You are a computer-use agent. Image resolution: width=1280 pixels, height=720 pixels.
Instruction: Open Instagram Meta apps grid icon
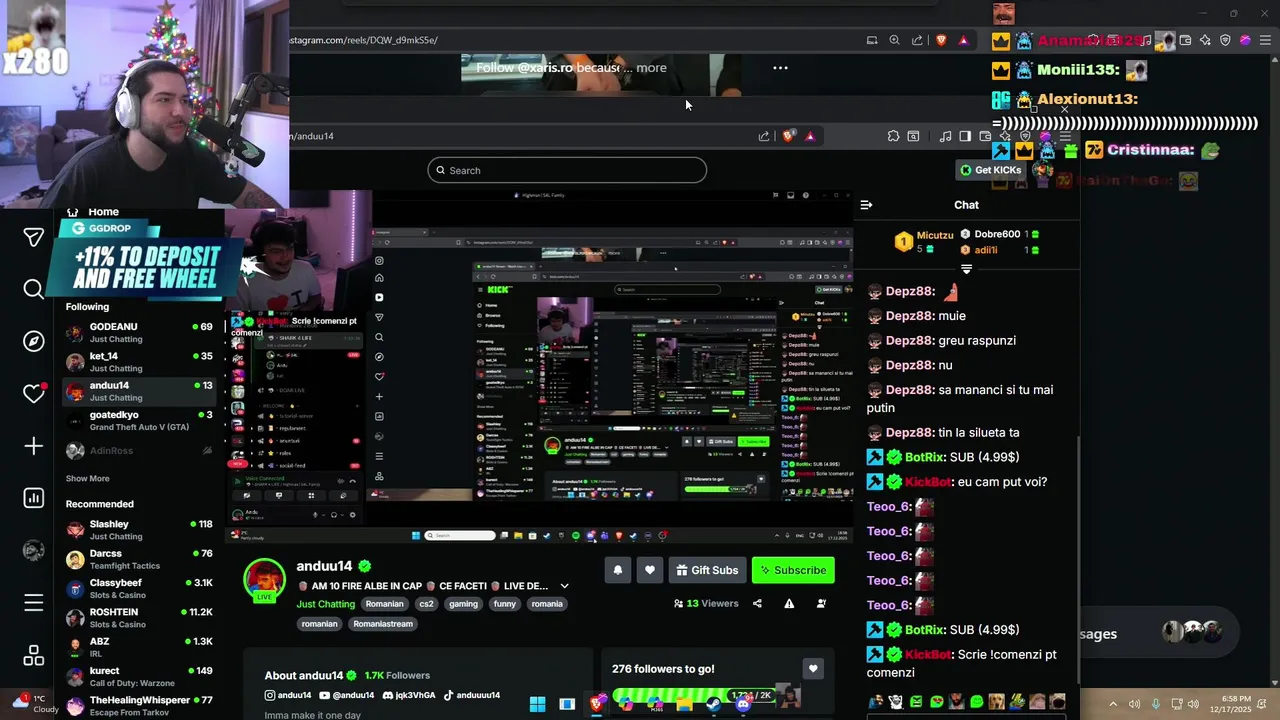[x=33, y=655]
